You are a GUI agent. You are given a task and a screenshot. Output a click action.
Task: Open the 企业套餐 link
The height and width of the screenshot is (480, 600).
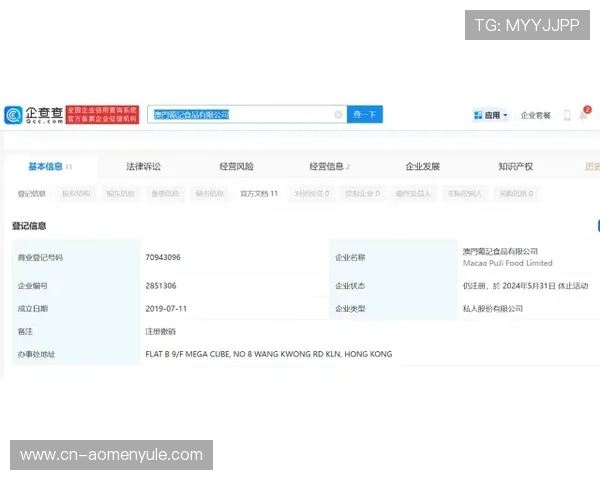pyautogui.click(x=535, y=115)
